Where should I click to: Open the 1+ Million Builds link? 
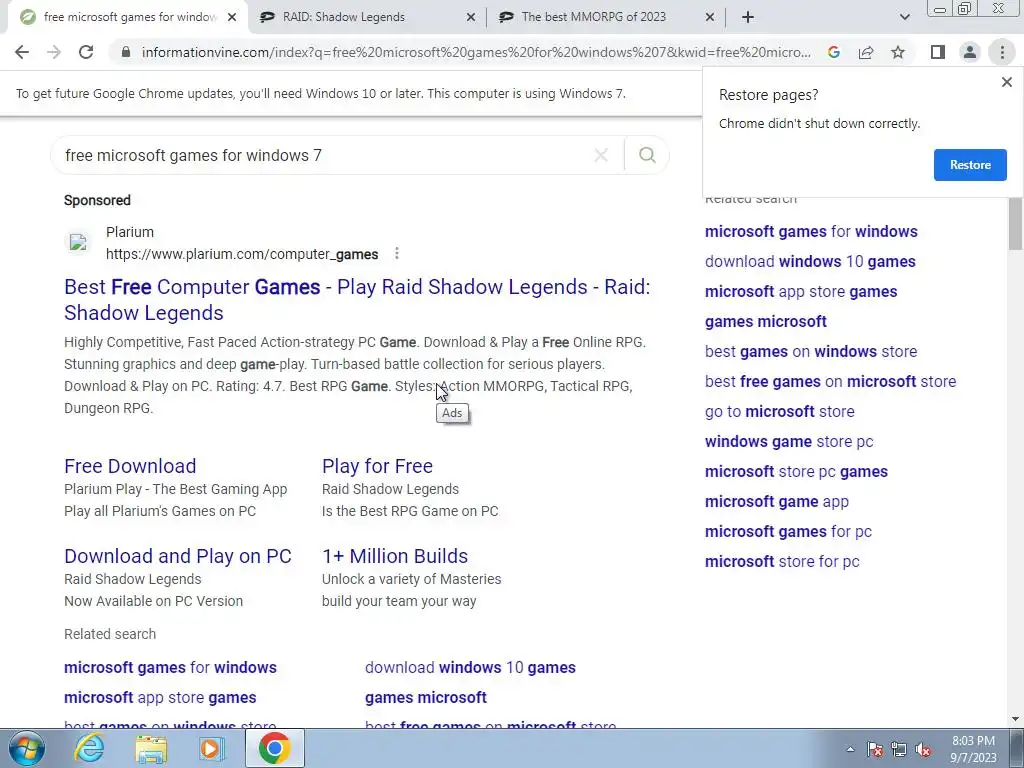coord(394,556)
